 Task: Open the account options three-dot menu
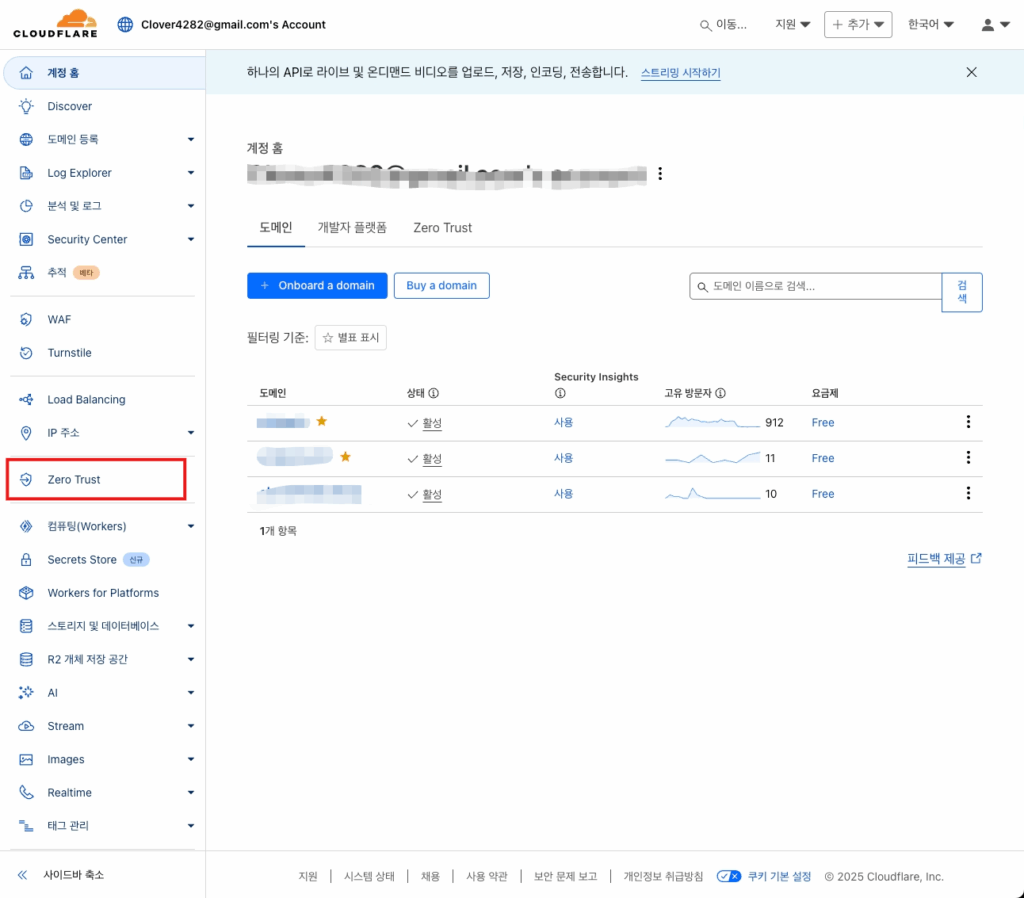click(x=660, y=173)
